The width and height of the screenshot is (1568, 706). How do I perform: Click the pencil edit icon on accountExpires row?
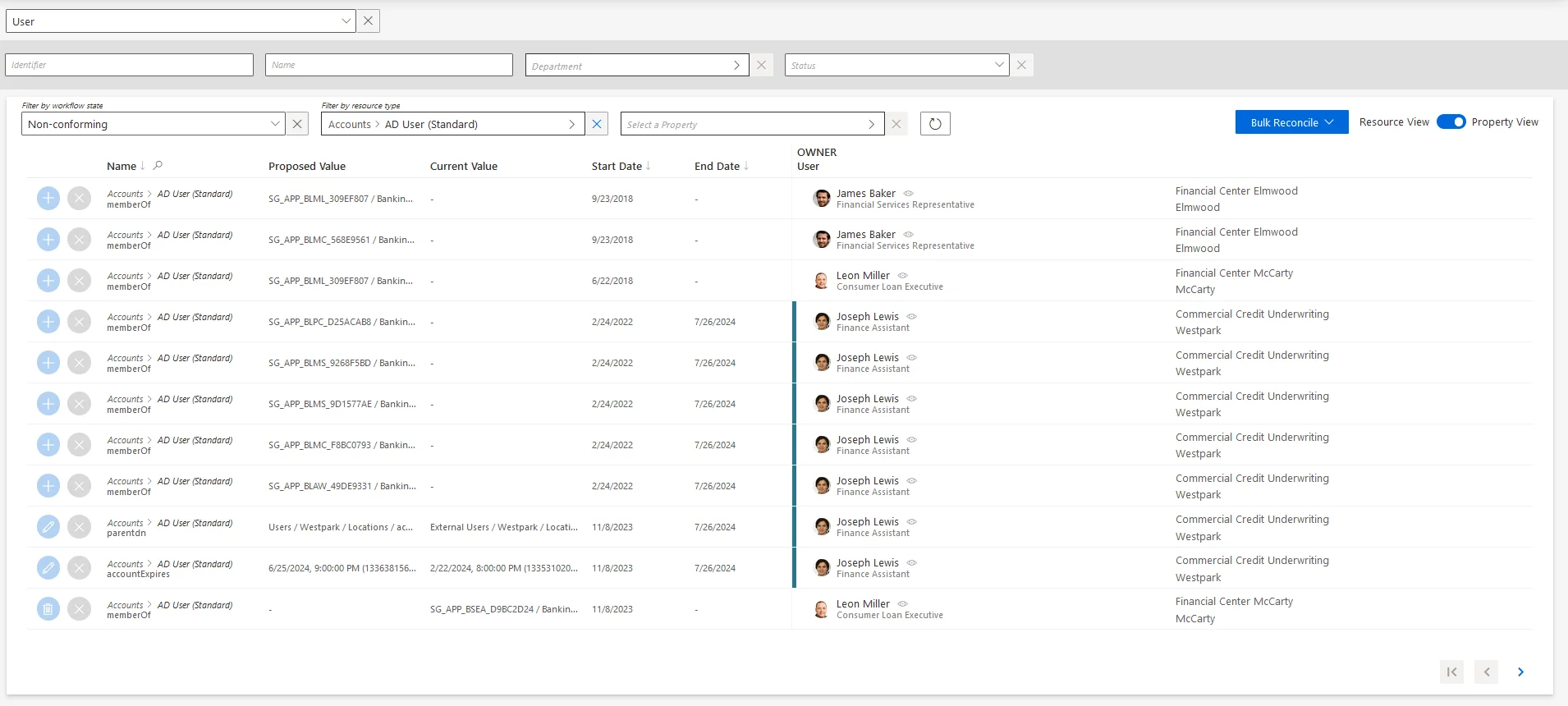pos(48,568)
